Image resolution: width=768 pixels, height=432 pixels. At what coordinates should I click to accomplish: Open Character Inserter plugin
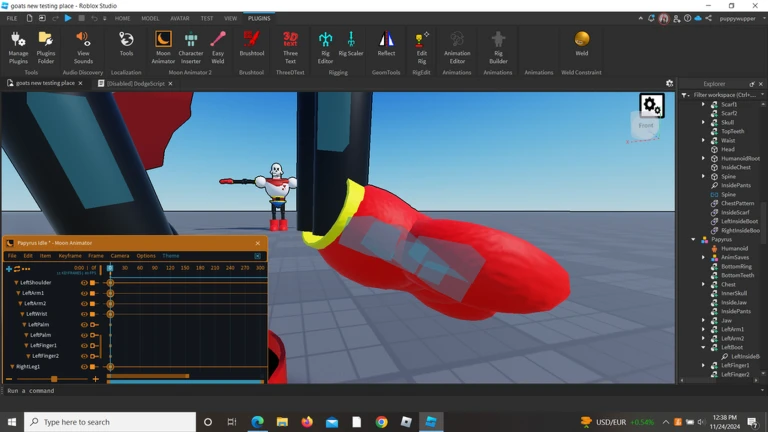pyautogui.click(x=191, y=48)
